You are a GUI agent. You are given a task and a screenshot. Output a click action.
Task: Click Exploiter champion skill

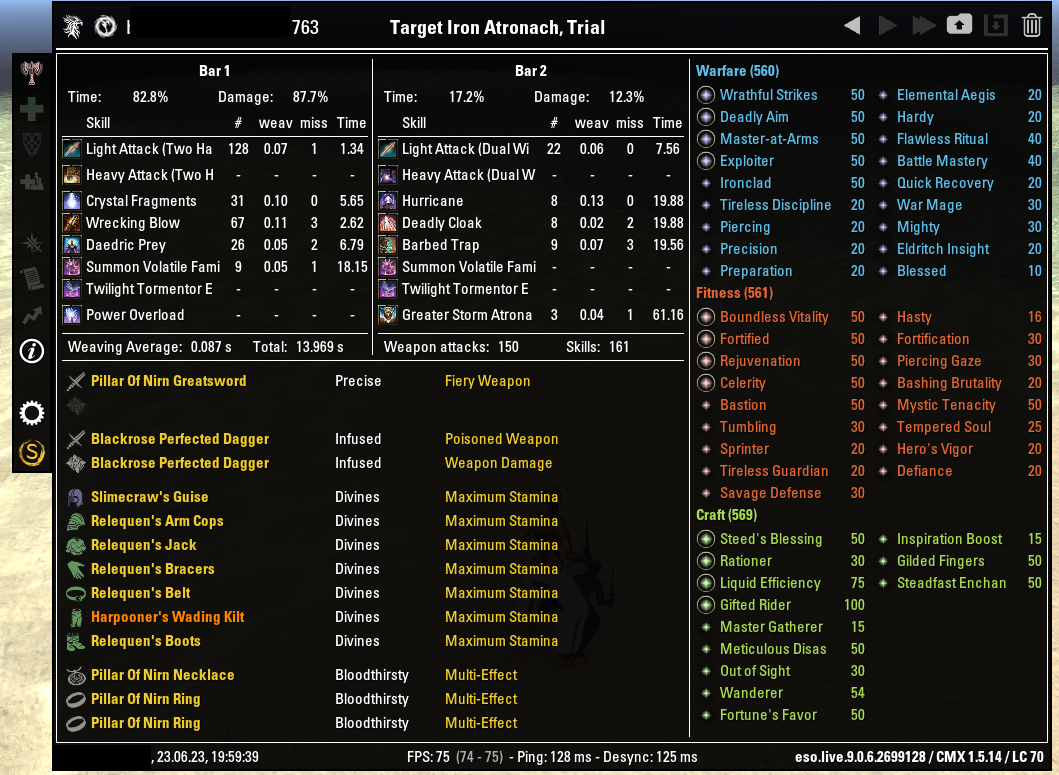pyautogui.click(x=747, y=161)
